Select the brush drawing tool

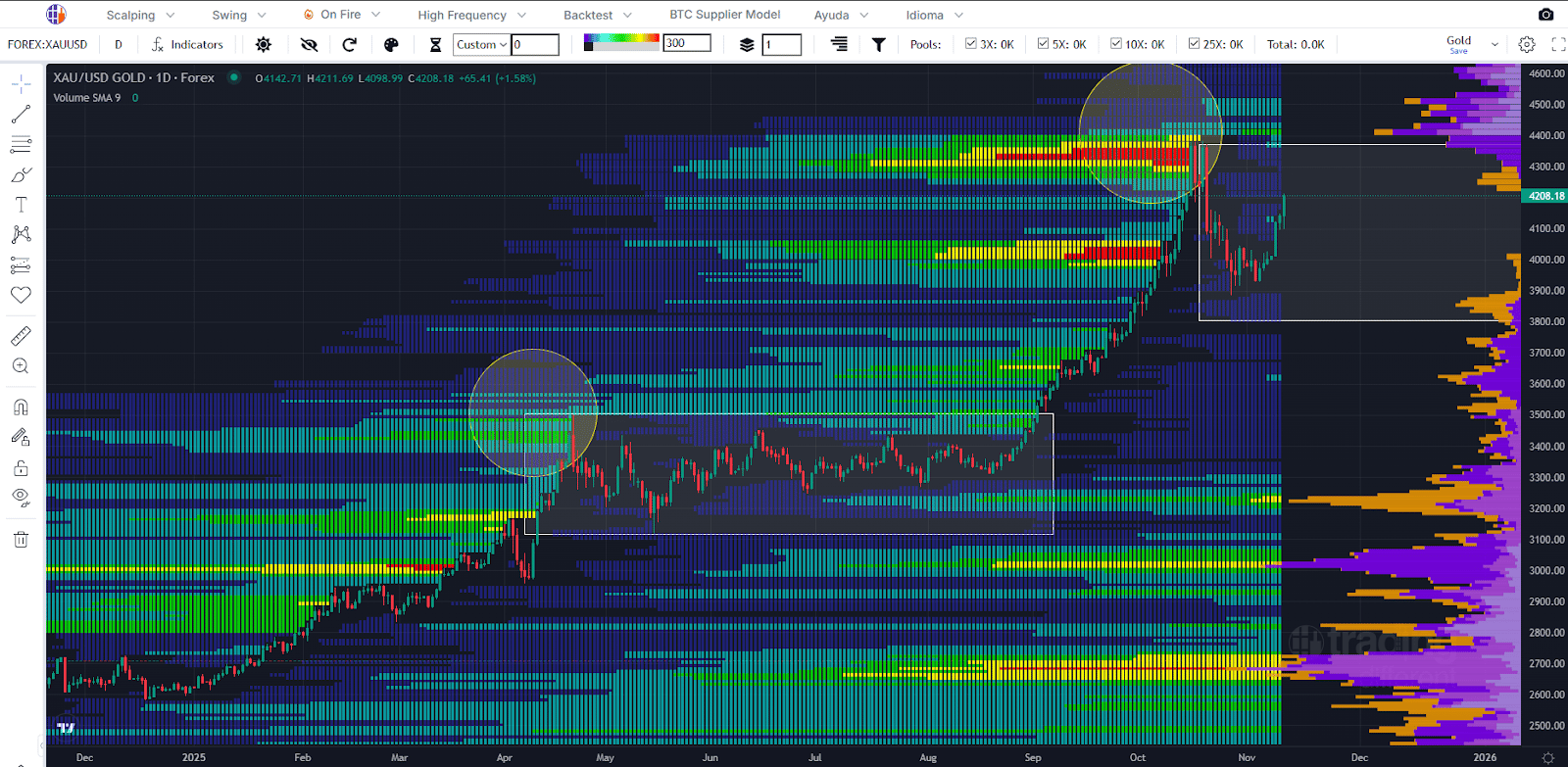pos(21,175)
